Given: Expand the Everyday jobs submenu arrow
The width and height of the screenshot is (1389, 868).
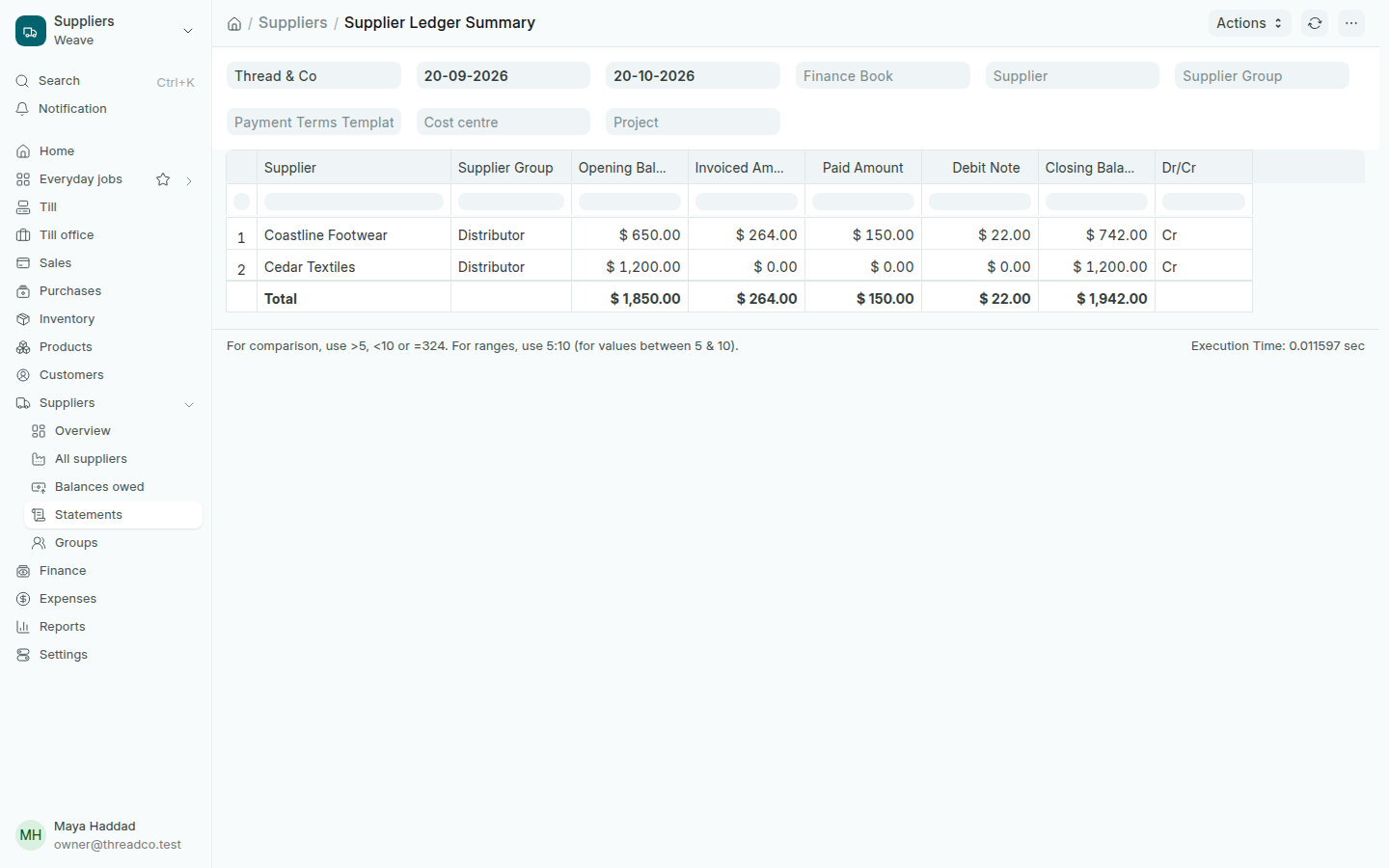Looking at the screenshot, I should tap(189, 180).
